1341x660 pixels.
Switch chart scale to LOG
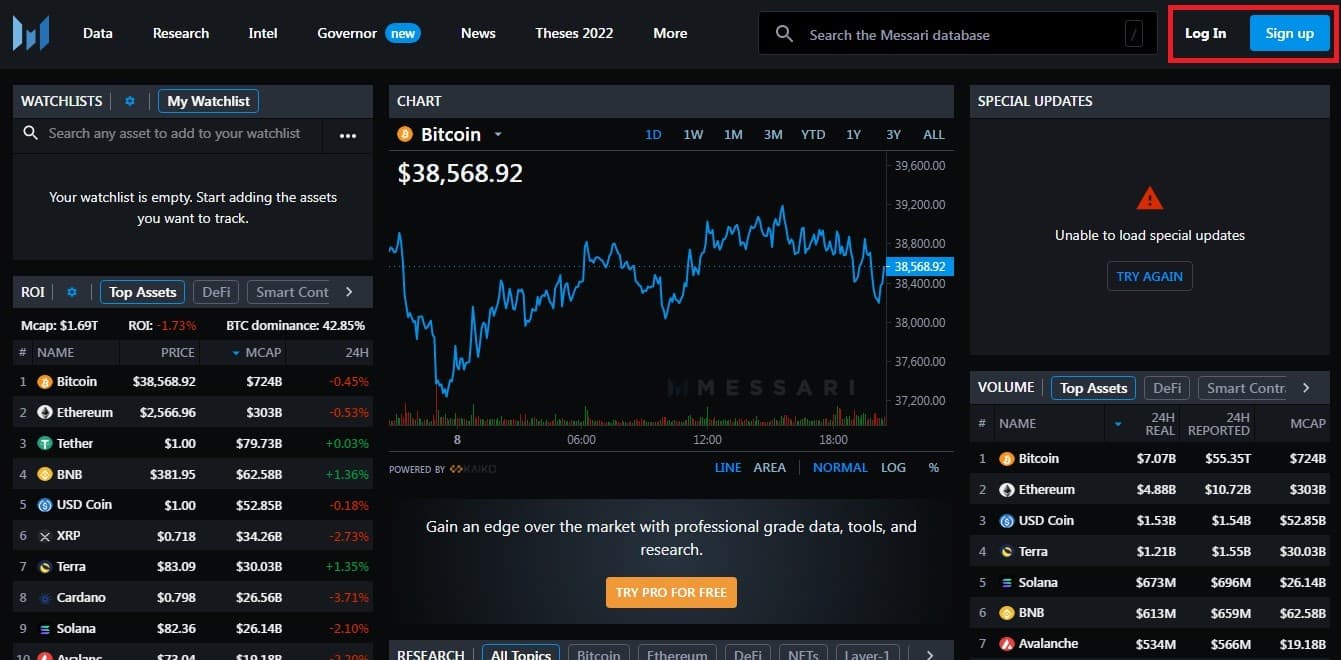coord(893,468)
